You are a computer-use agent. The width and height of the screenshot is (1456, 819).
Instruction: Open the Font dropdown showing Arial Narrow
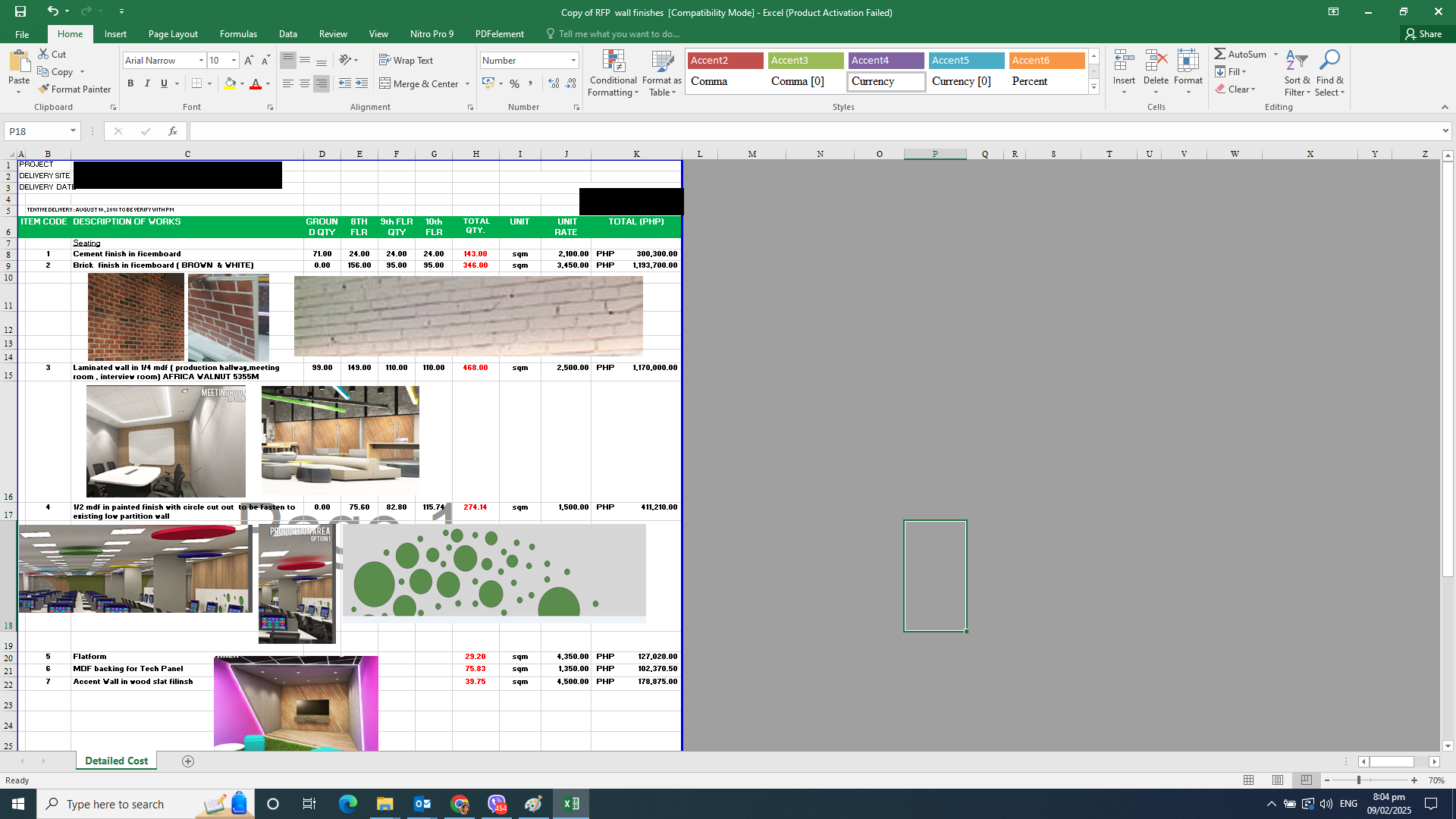click(x=200, y=60)
